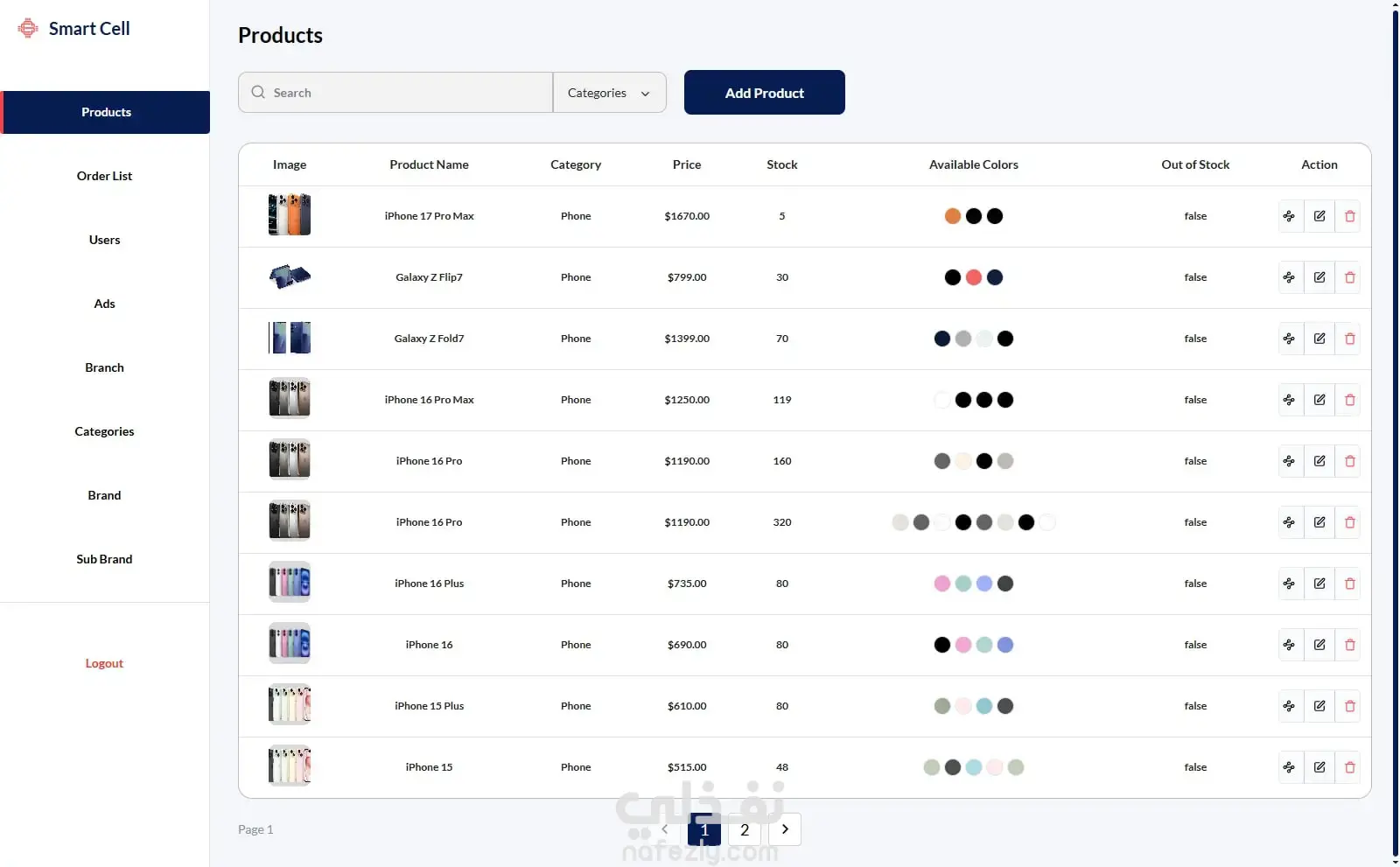Delete the Galaxy Z Flip7 product
This screenshot has height=867, width=1400.
click(x=1349, y=277)
